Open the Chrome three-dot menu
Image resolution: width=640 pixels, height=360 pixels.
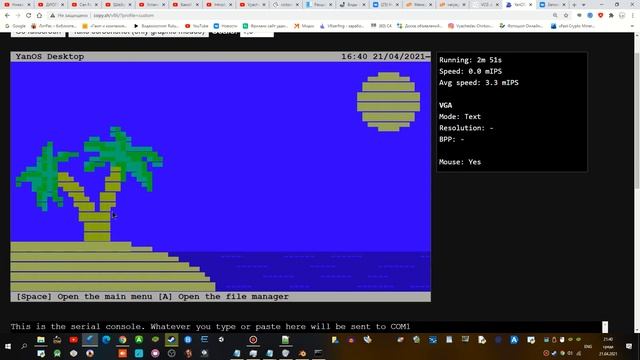click(x=633, y=16)
